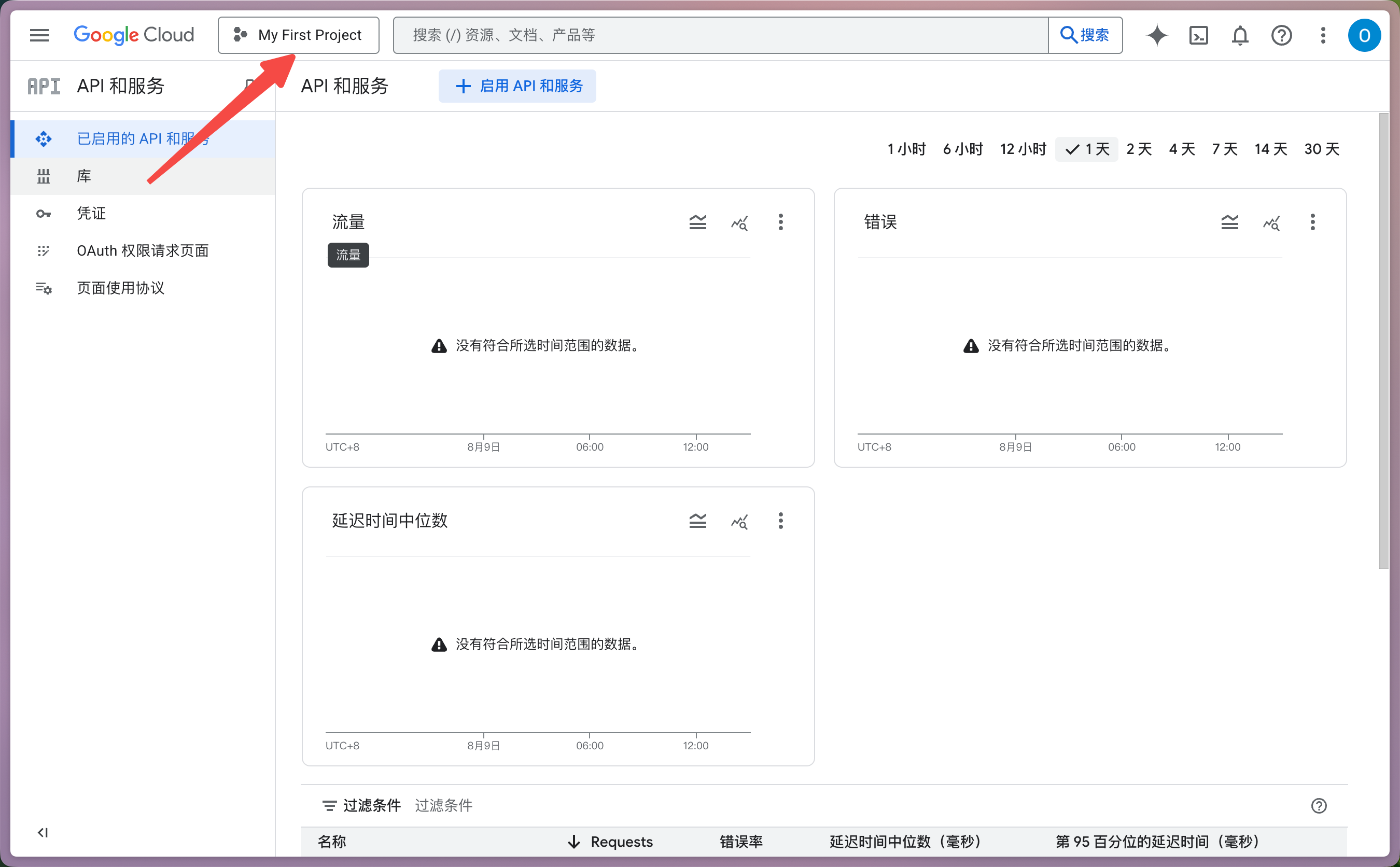Open OAuth 权限请求页面 sidebar item

142,250
